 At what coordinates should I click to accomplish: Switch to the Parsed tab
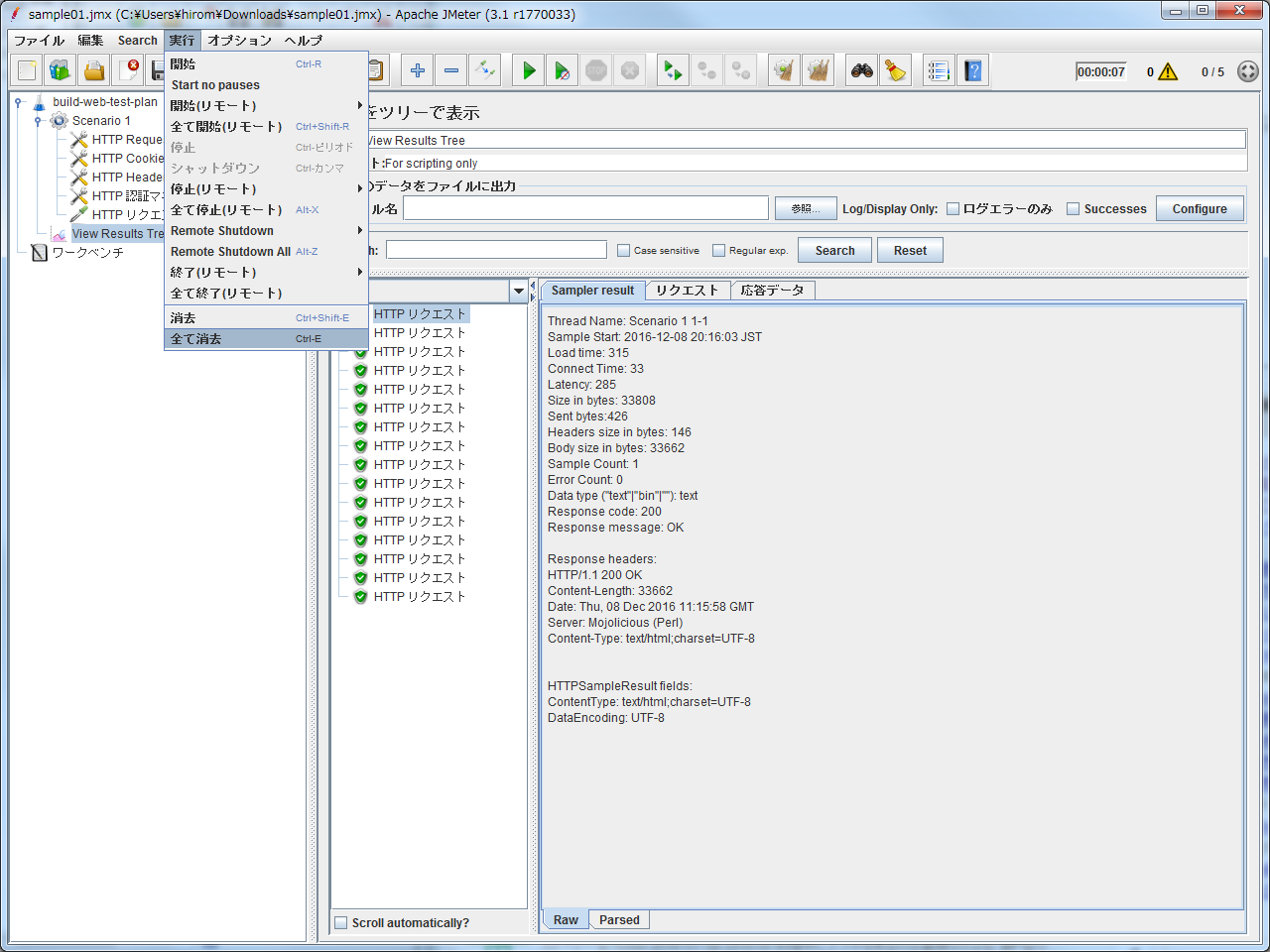619,920
